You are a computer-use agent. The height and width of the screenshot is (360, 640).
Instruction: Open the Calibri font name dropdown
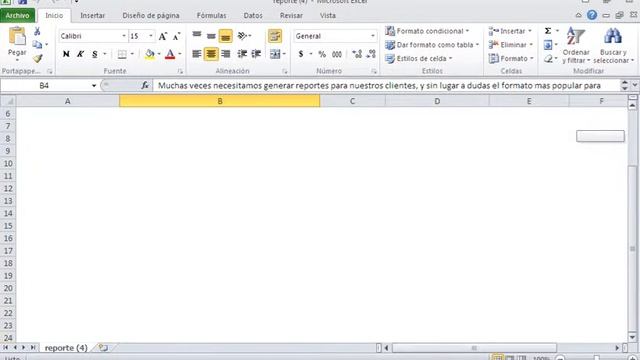[124, 36]
